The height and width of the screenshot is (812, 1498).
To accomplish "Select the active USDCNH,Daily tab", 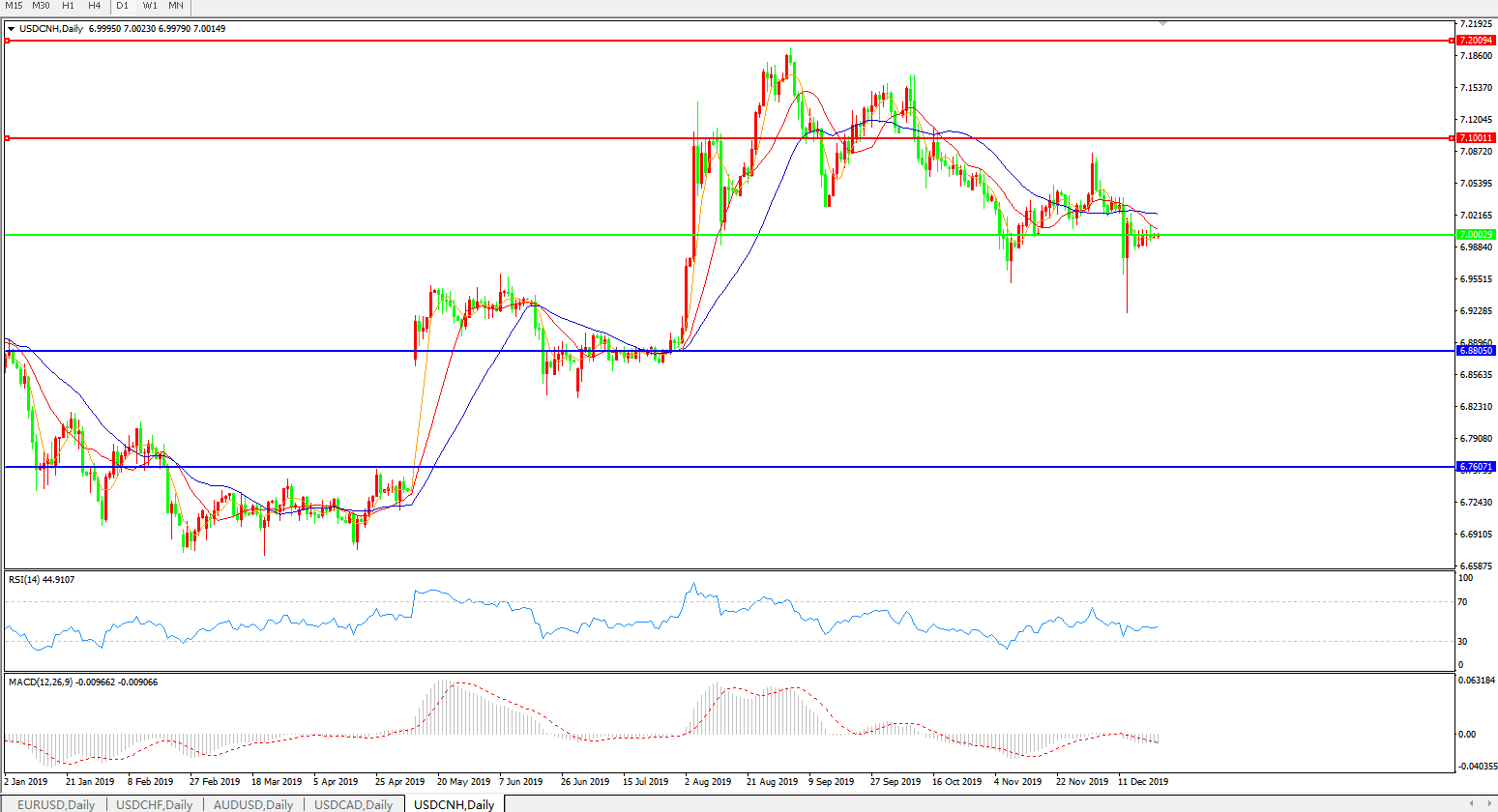I will tap(454, 804).
